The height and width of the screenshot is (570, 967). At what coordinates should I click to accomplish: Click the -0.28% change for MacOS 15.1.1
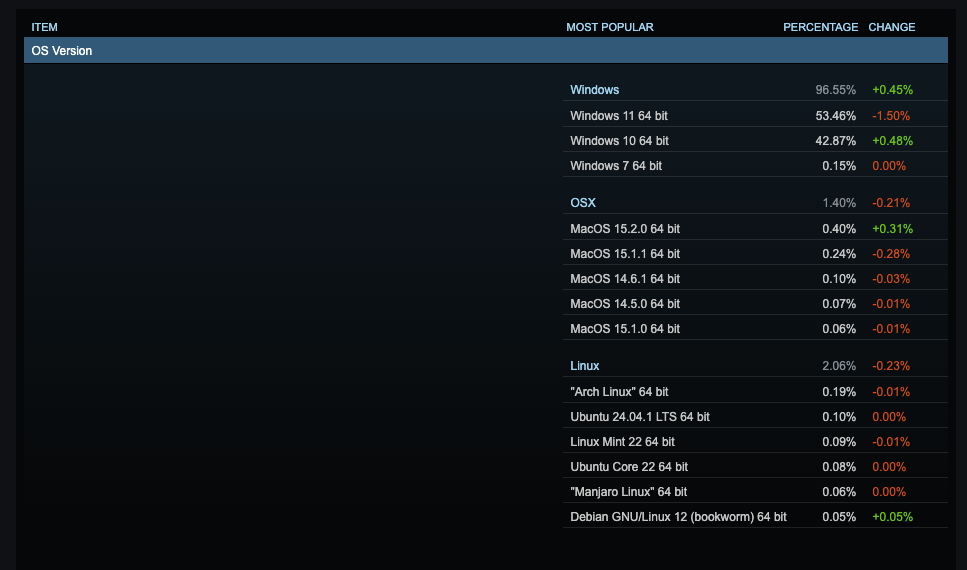point(891,254)
